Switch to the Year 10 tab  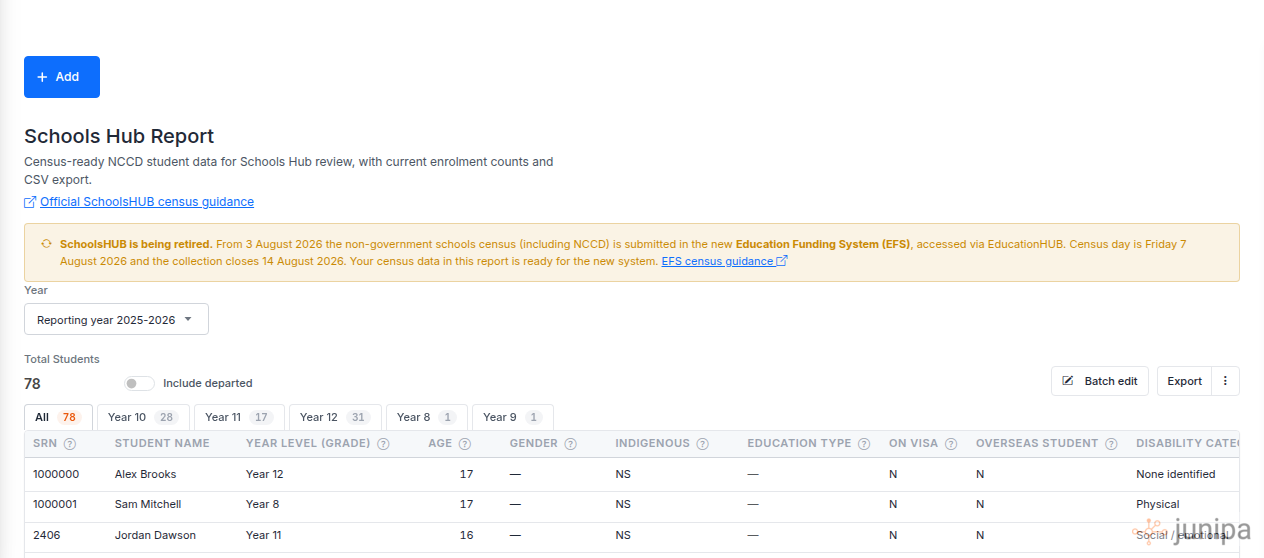click(x=142, y=417)
